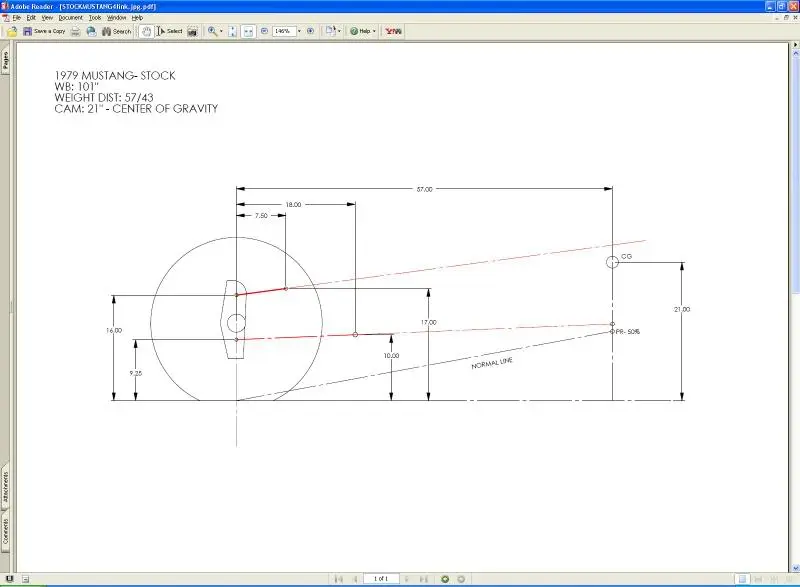
Task: Click the scrollbar down arrow
Action: (795, 568)
